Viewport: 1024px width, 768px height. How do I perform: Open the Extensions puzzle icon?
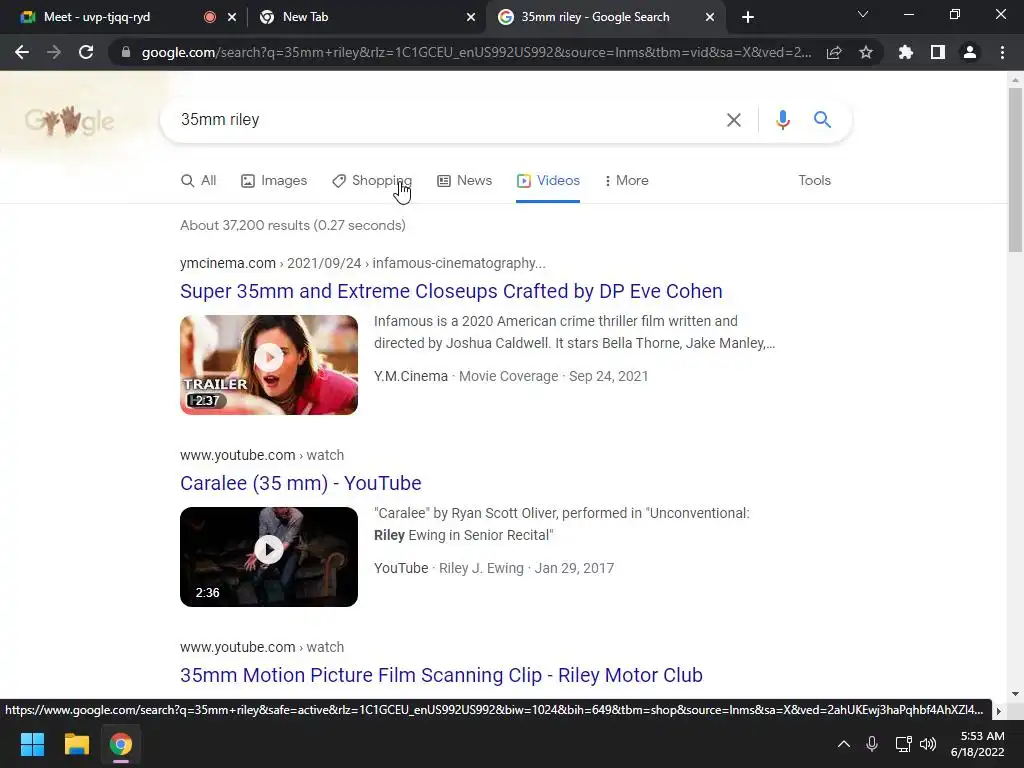906,52
